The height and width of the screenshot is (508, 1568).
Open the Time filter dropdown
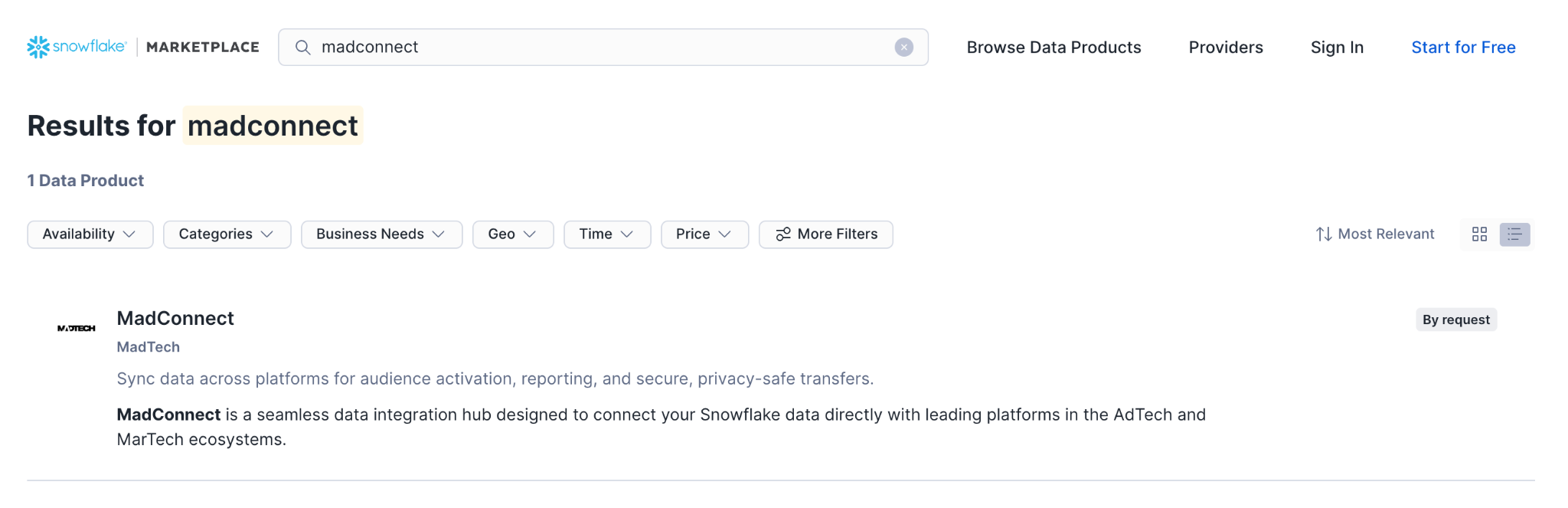tap(606, 234)
